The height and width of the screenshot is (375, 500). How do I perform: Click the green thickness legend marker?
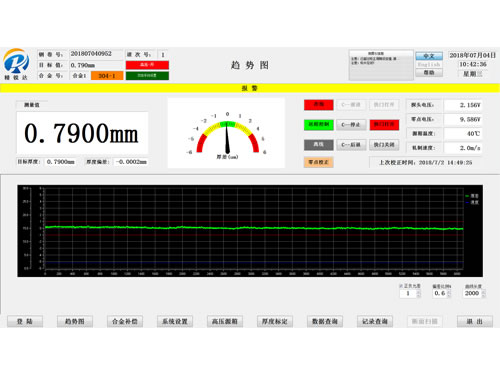coord(467,196)
